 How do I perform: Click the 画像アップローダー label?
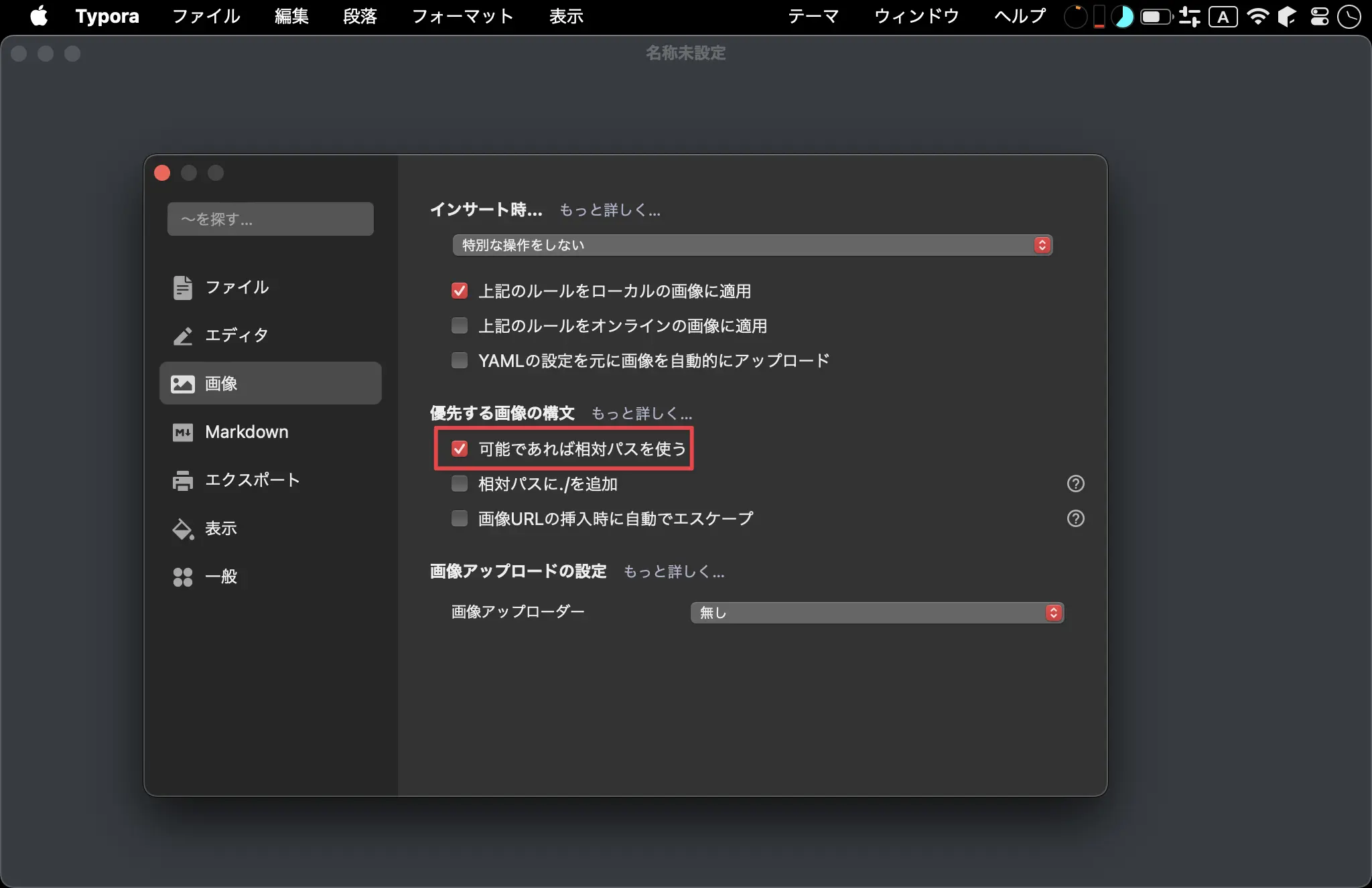click(518, 612)
